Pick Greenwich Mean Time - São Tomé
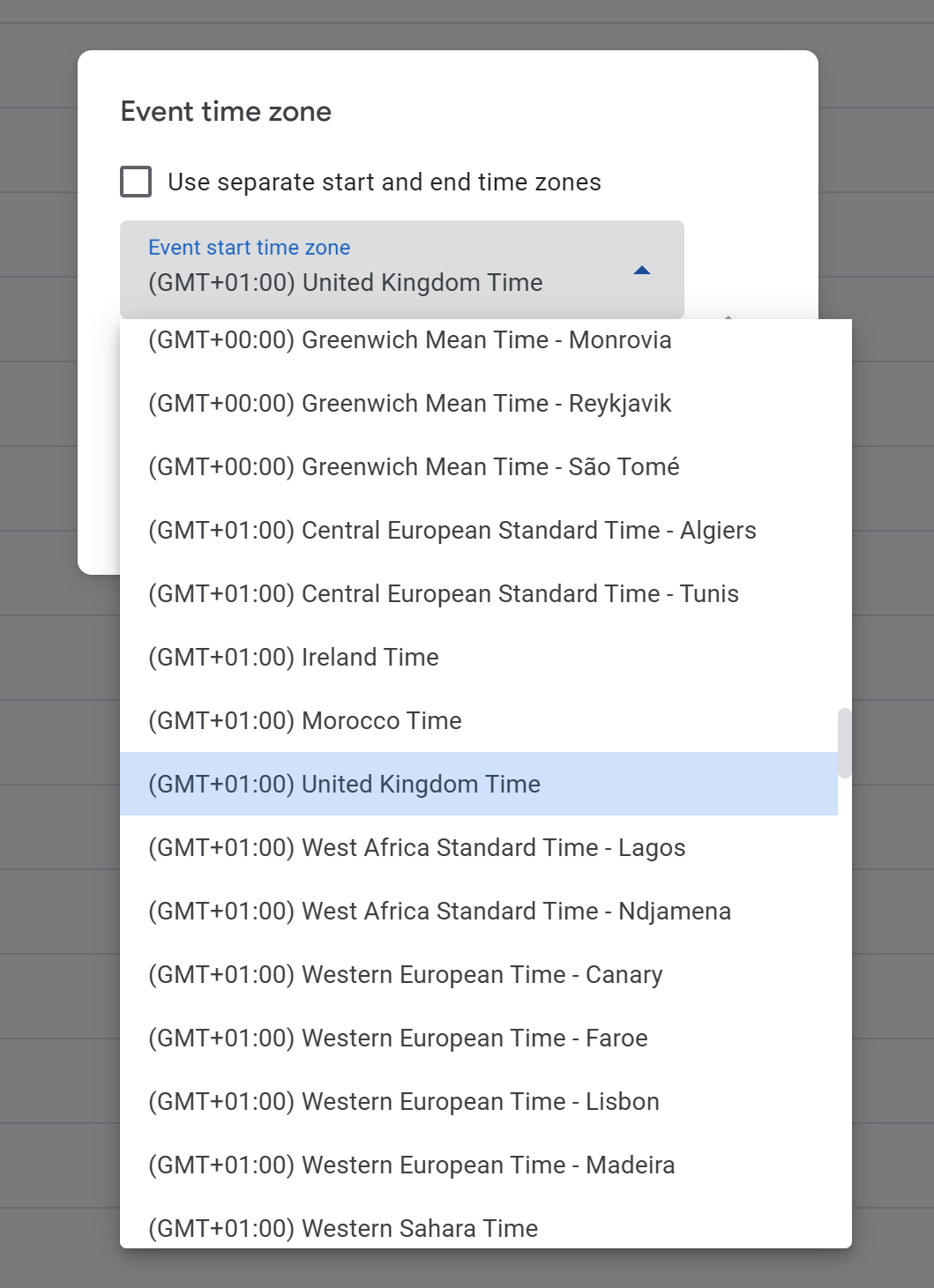The width and height of the screenshot is (934, 1288). (x=413, y=467)
